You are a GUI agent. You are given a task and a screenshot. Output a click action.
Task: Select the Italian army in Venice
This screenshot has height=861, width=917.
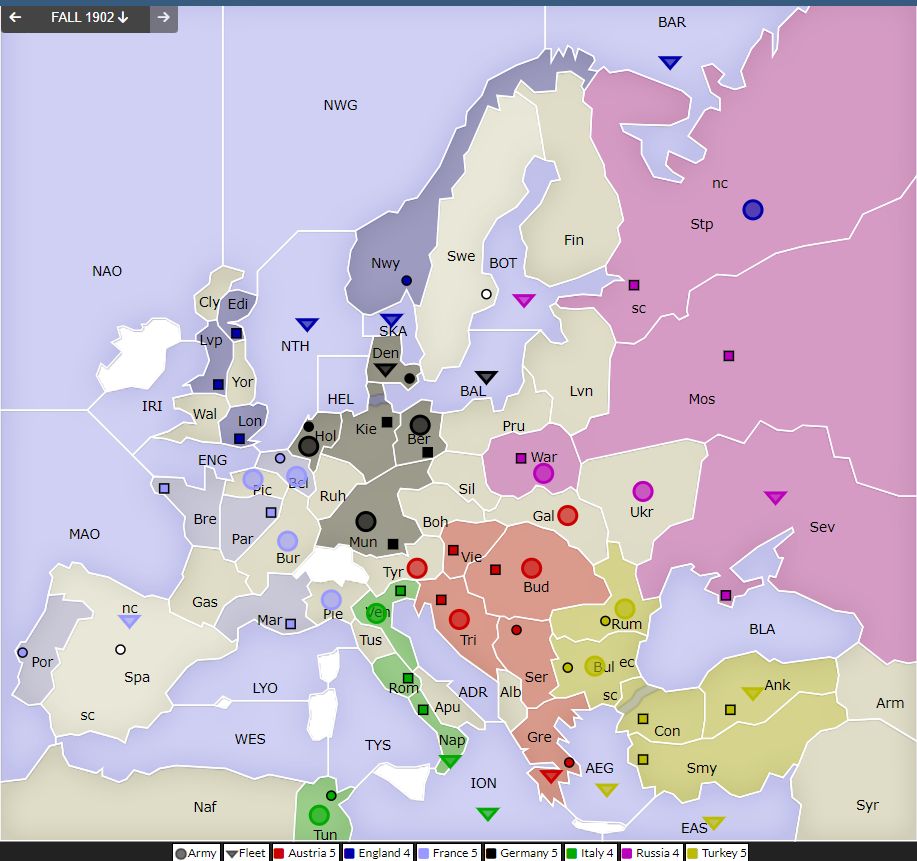(377, 613)
